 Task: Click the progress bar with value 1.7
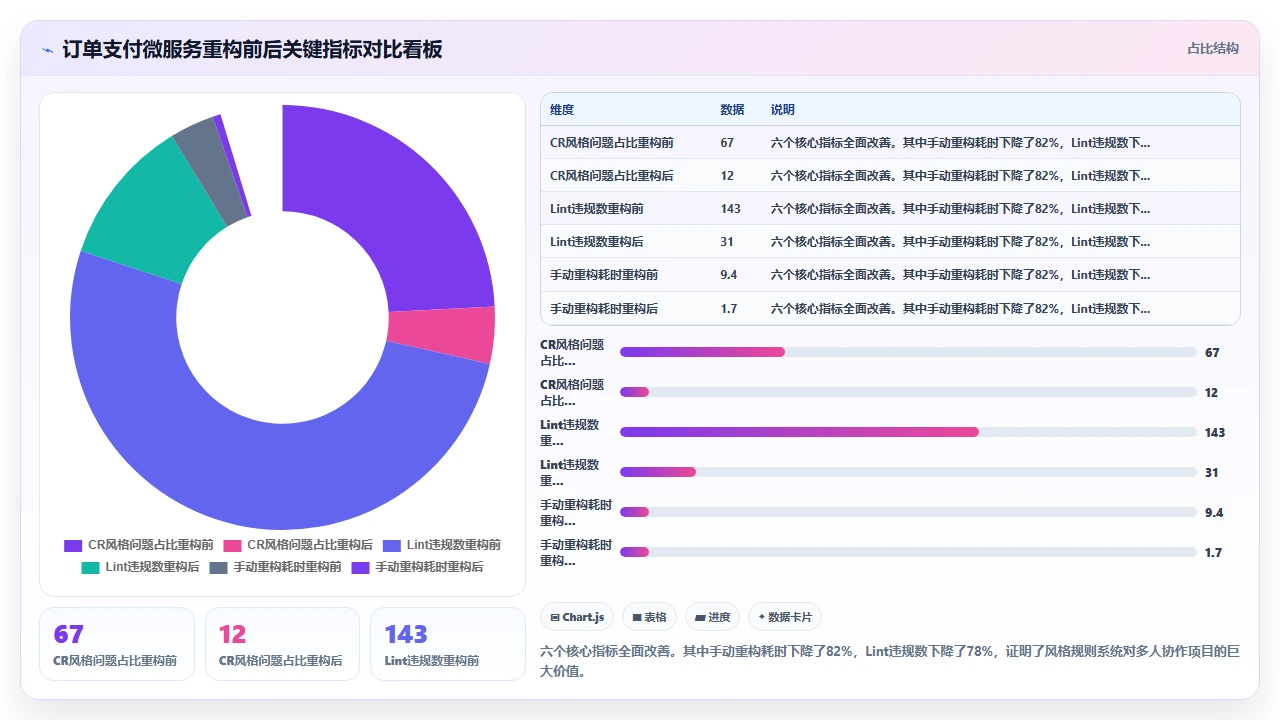point(908,552)
